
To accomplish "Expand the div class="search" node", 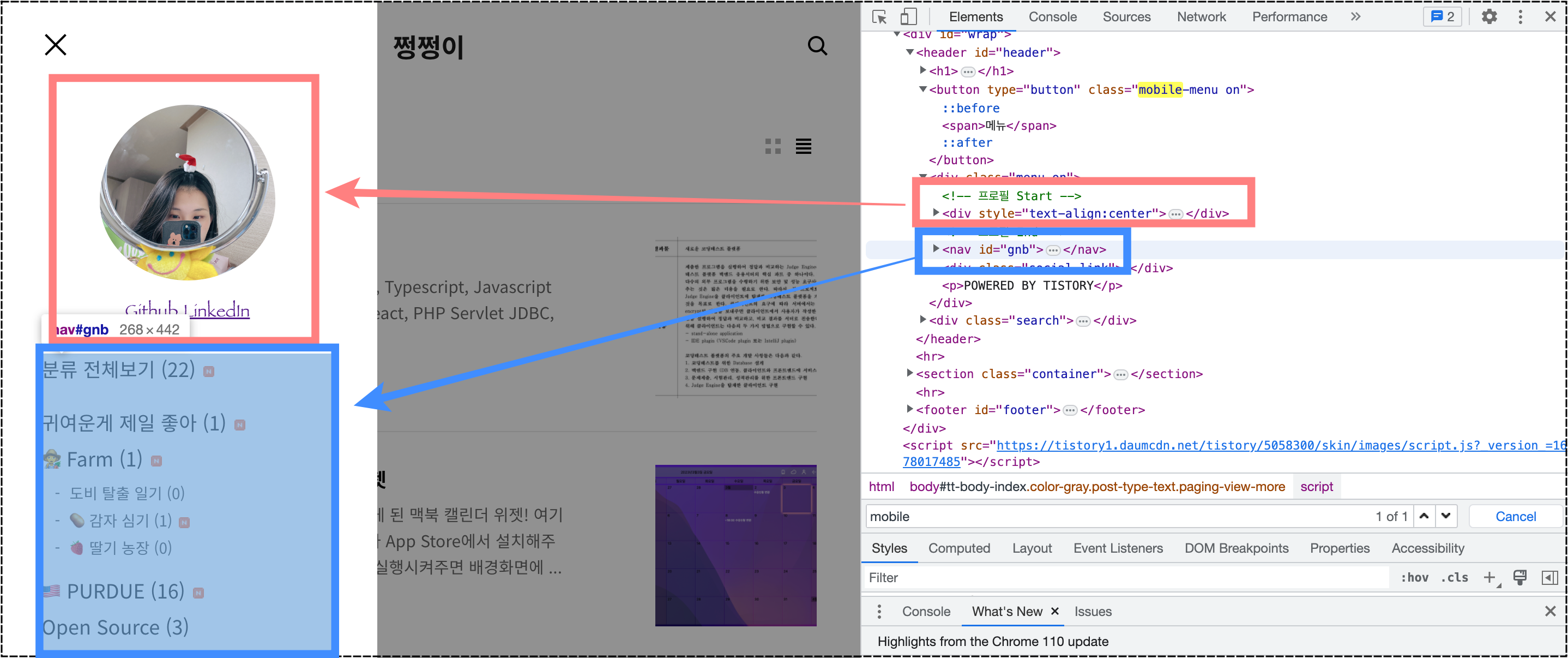I will pos(923,319).
